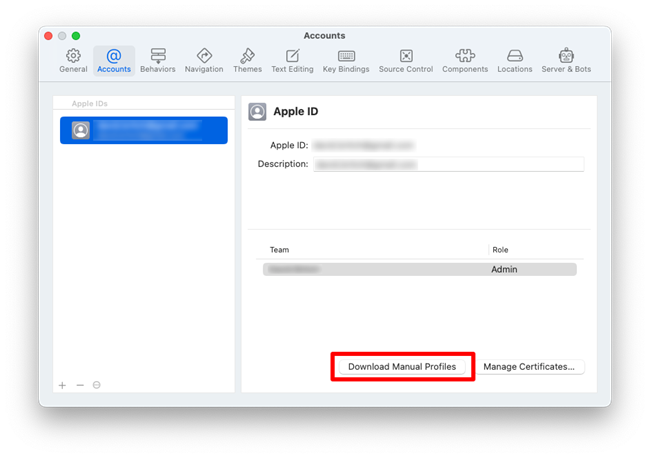Screen dimensions: 650x458
Task: Open Navigation preferences
Action: [x=204, y=60]
